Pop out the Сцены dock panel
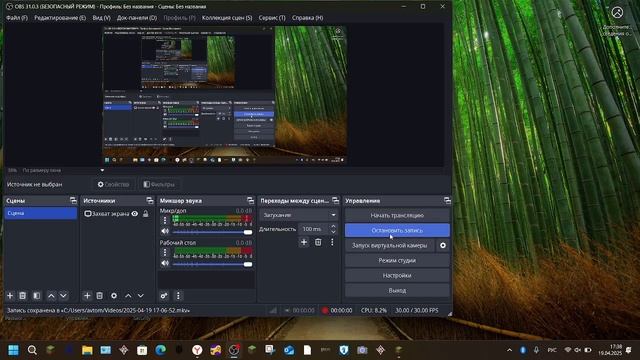The image size is (640, 360). pos(73,200)
